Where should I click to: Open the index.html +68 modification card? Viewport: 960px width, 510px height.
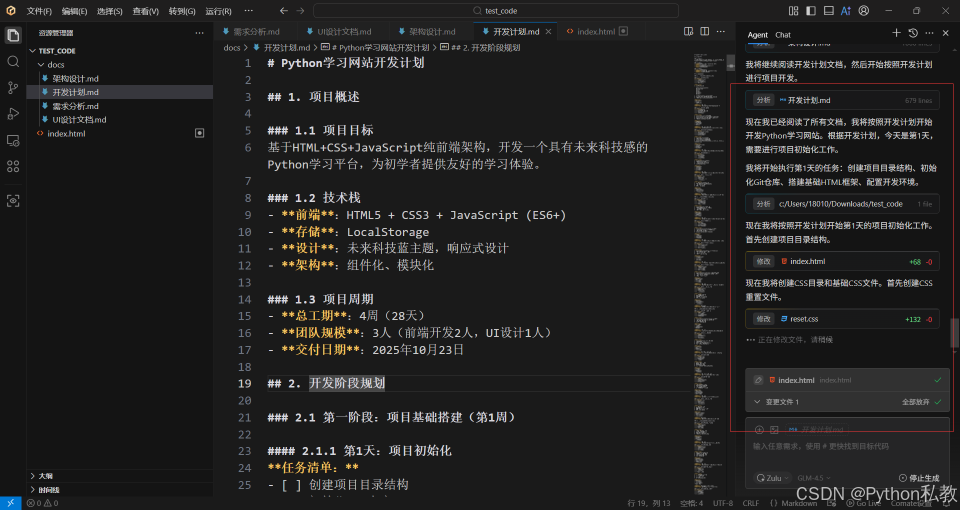842,261
